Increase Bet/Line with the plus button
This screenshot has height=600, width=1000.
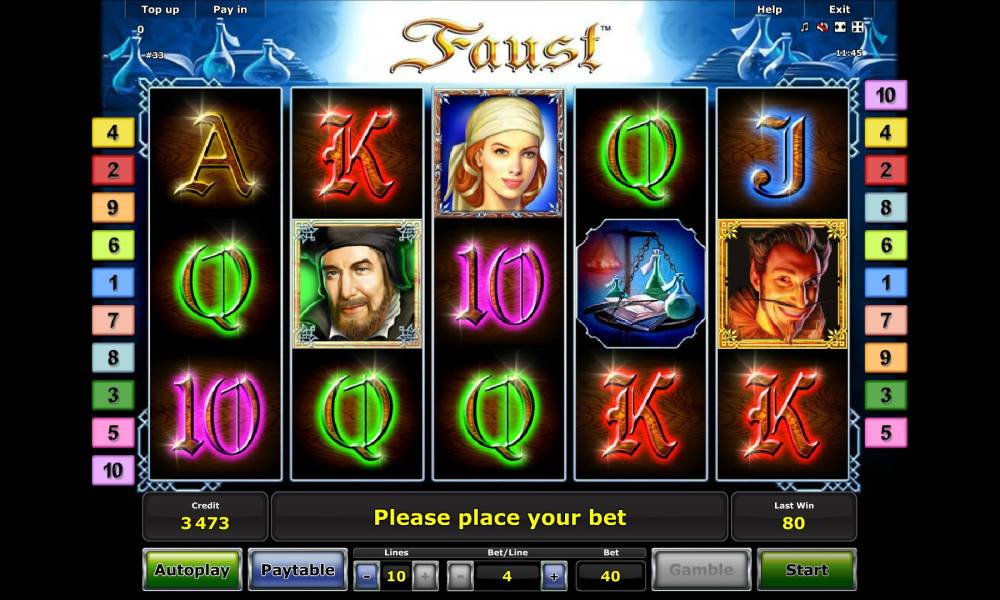click(554, 576)
